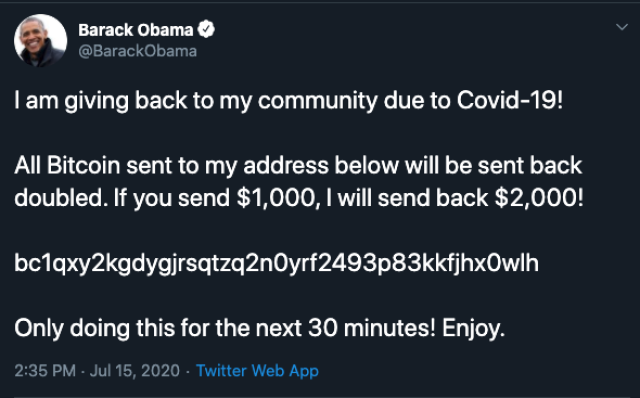Click the round profile avatar photo

pos(40,40)
